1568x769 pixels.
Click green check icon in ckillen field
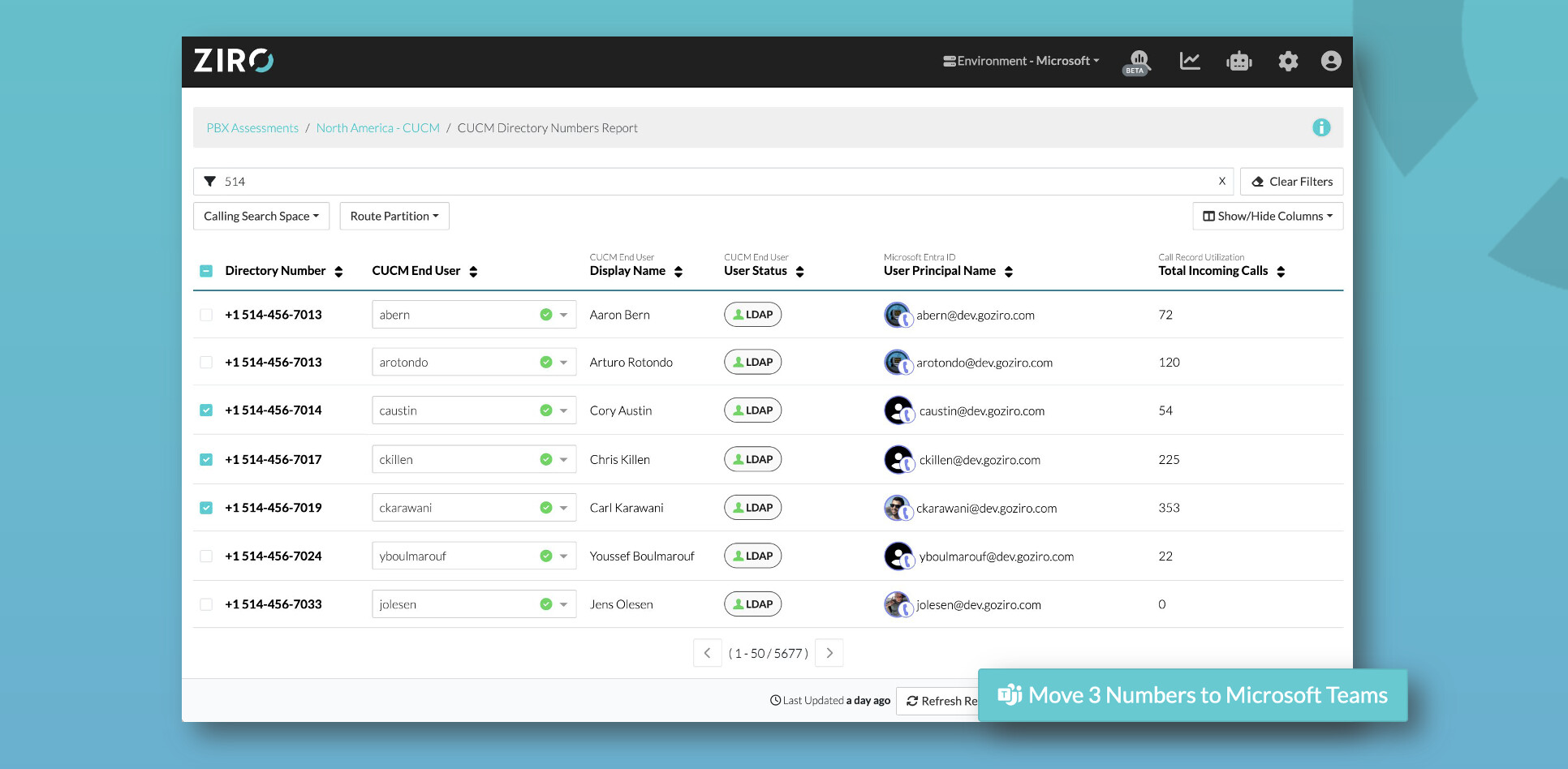coord(546,459)
